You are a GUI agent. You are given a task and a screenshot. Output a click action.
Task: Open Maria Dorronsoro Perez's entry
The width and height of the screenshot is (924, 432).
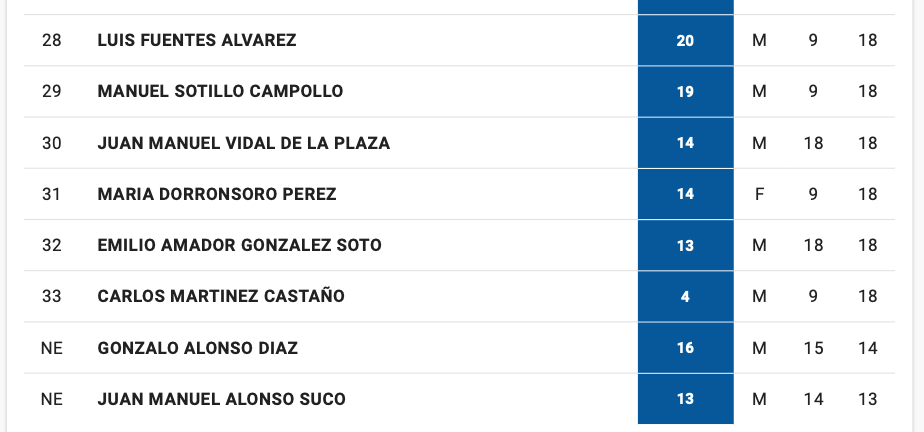pos(217,194)
